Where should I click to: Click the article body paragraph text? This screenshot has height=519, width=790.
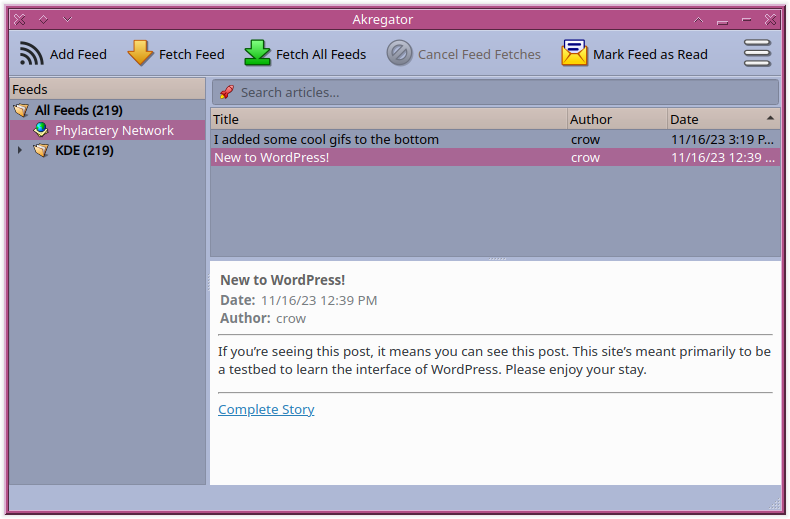(494, 360)
